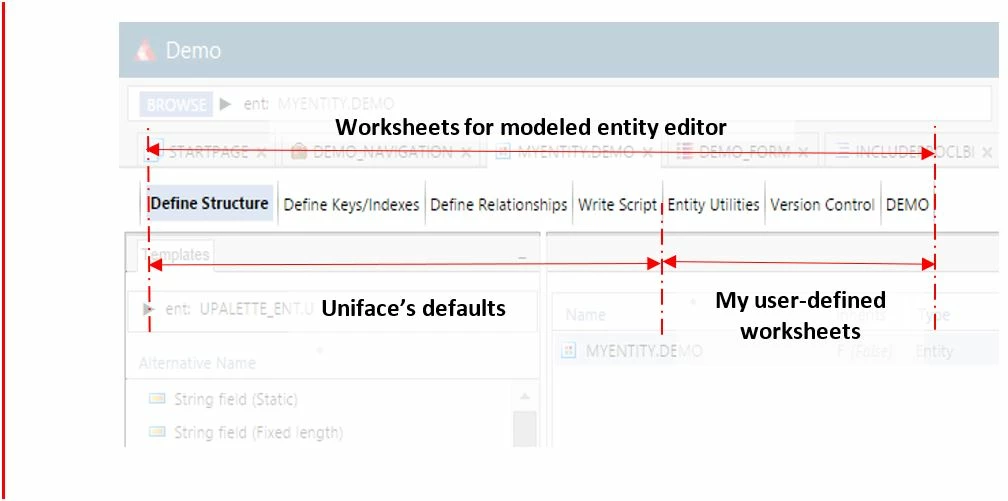
Task: Select the MYENTITY.DEMO editor tab
Action: click(576, 152)
